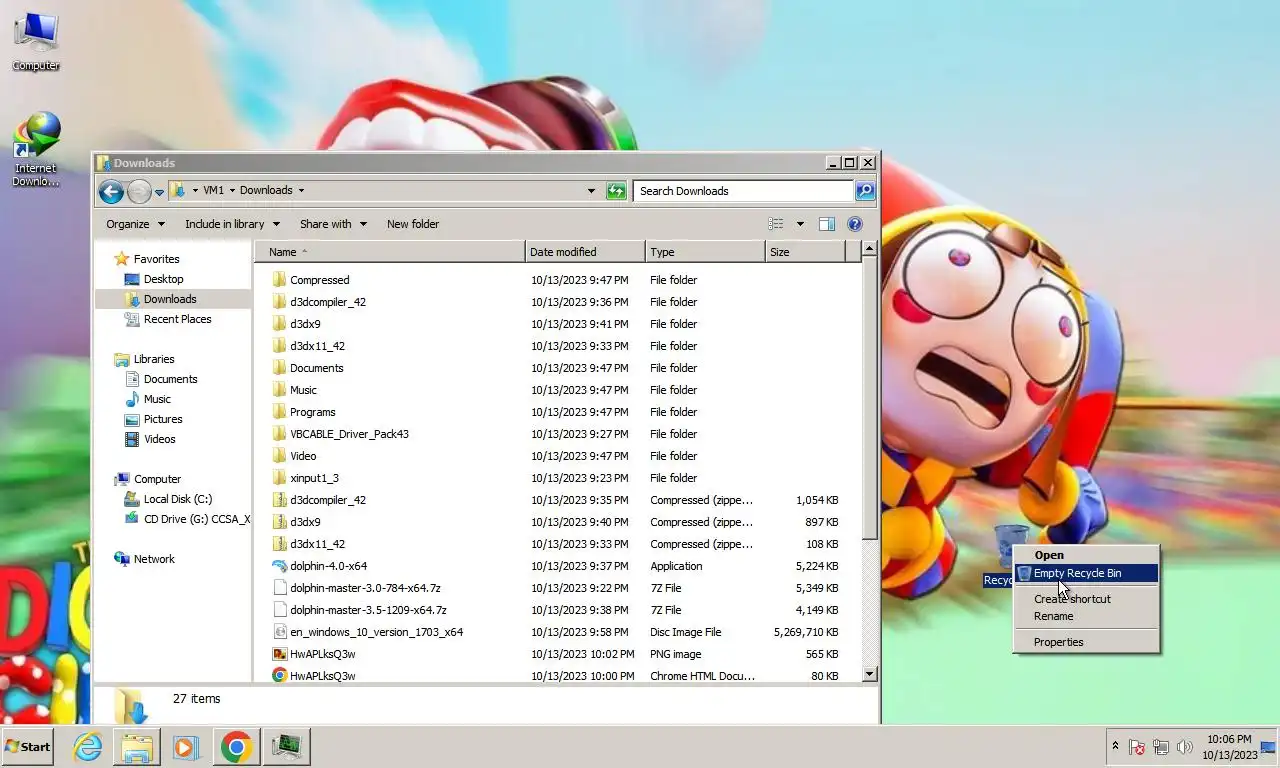Click the Start button

28,746
